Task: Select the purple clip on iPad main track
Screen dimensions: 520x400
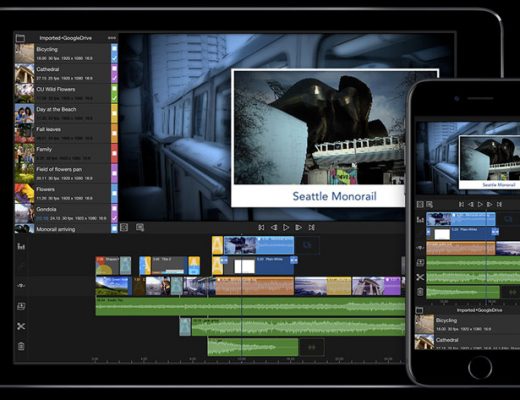Action: pyautogui.click(x=377, y=286)
